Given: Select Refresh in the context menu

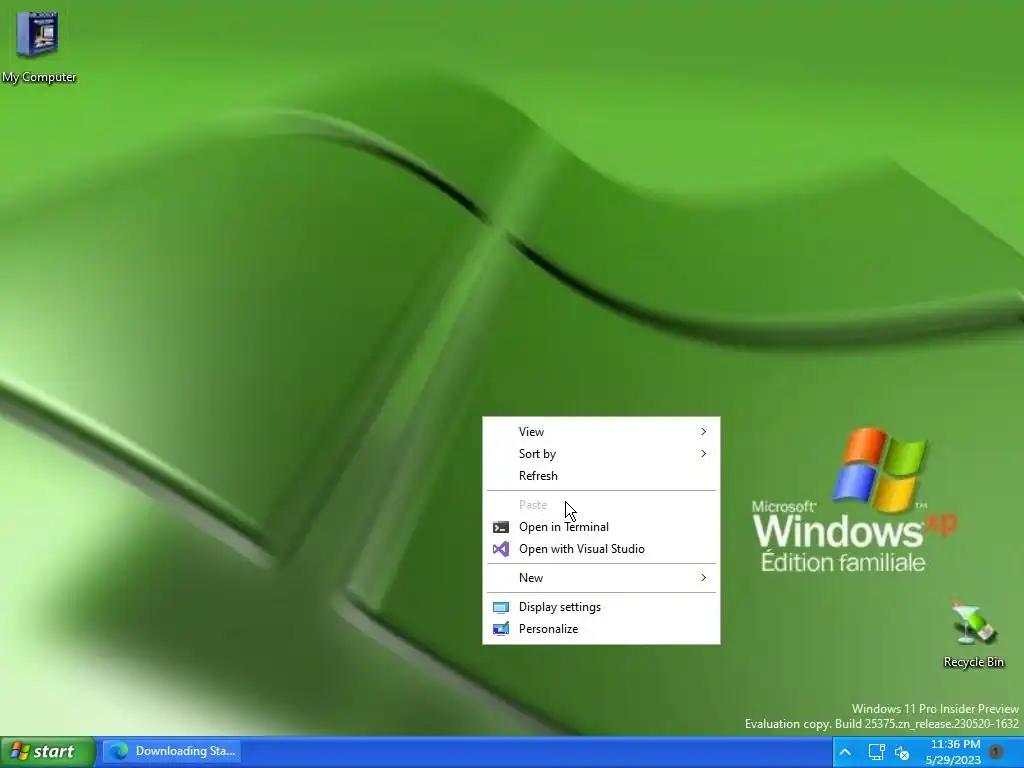Looking at the screenshot, I should click(601, 476).
